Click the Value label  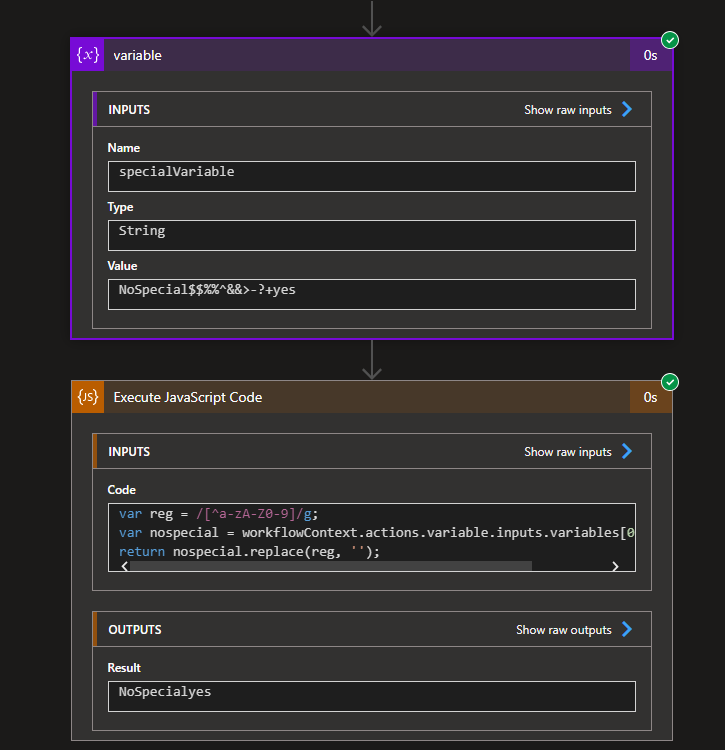tap(122, 266)
